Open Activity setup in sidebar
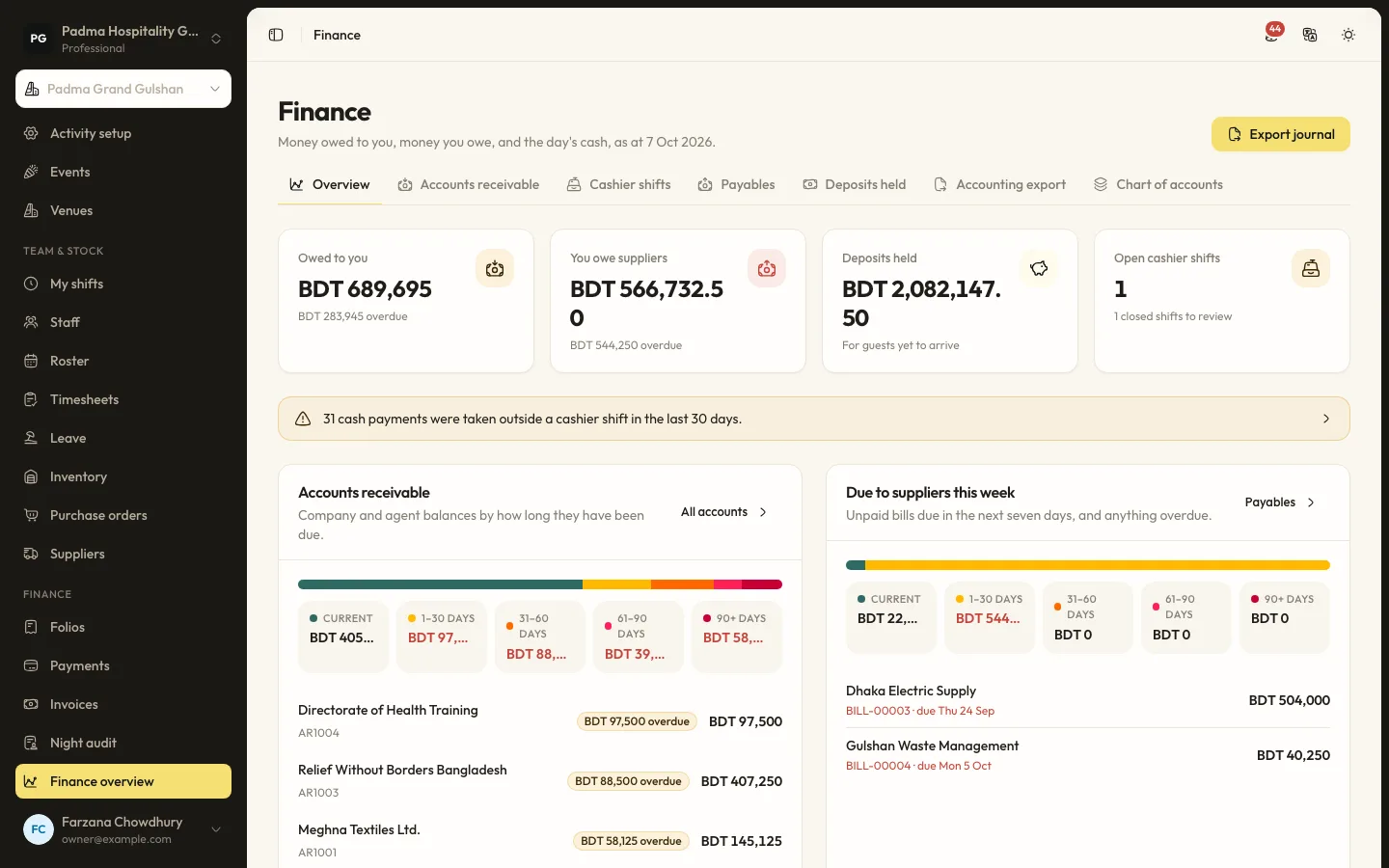 point(123,133)
